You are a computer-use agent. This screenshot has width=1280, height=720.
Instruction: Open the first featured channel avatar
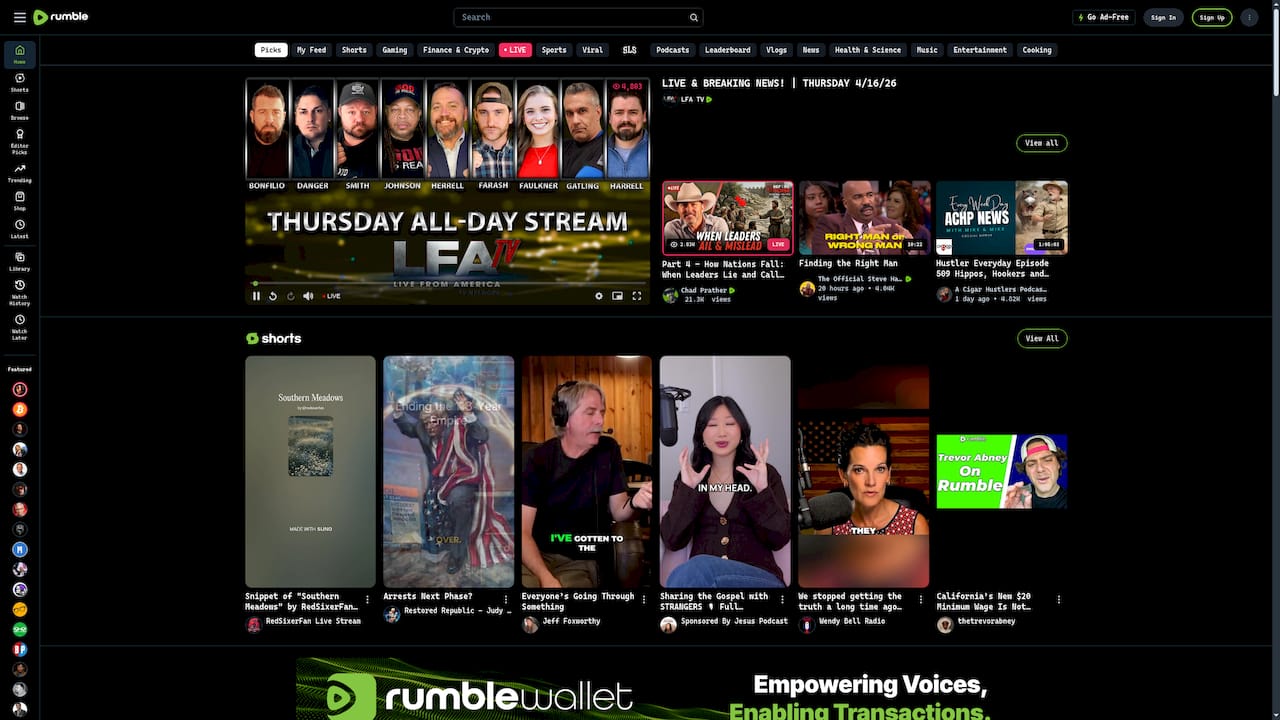click(19, 389)
